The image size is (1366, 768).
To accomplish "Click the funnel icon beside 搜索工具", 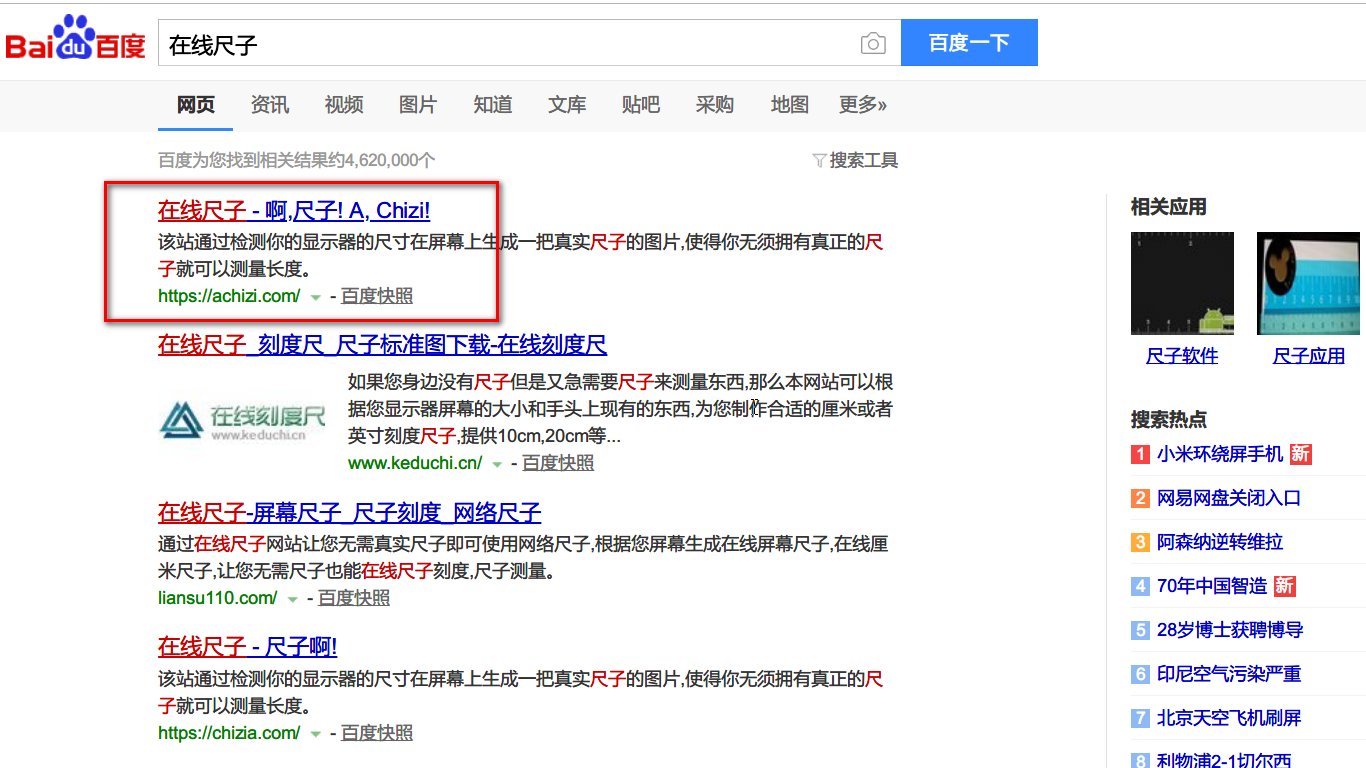I will [x=821, y=160].
